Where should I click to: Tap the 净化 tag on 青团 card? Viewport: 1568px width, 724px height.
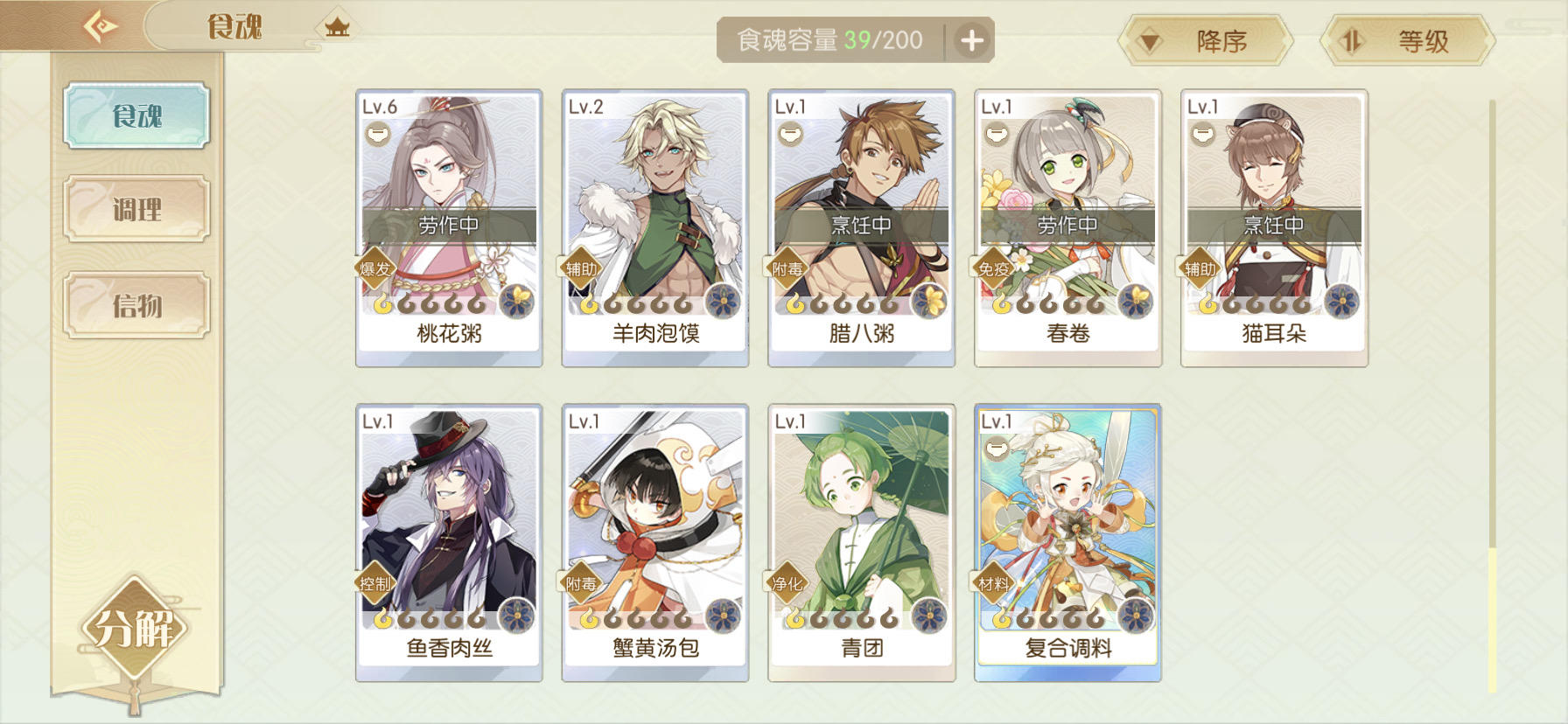click(787, 583)
